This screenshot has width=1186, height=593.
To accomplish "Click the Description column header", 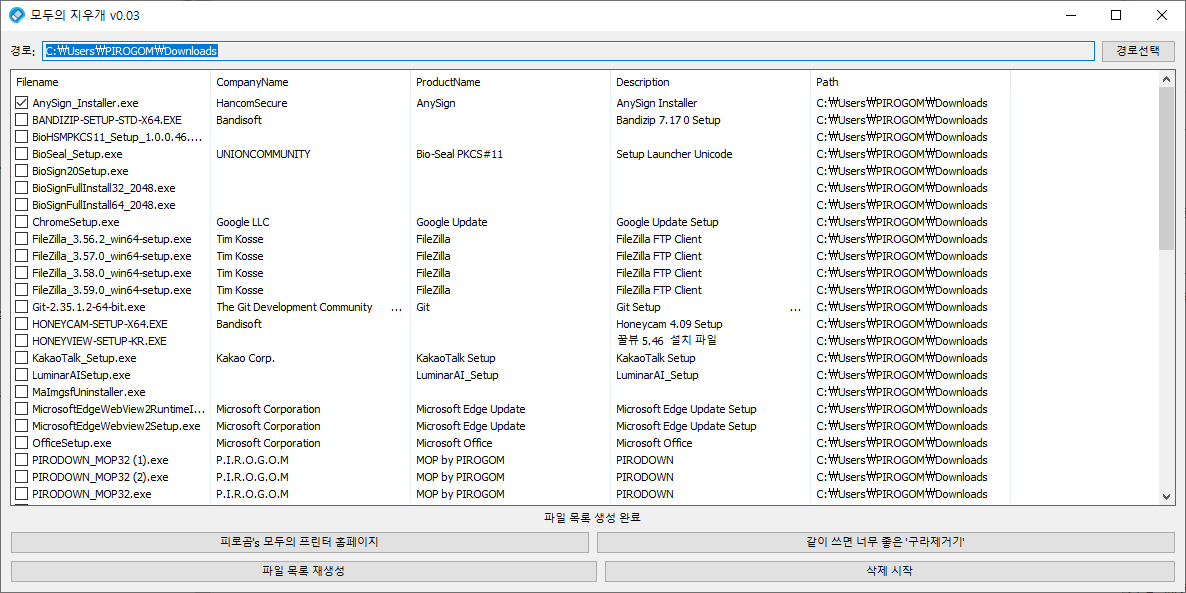I will coord(710,82).
